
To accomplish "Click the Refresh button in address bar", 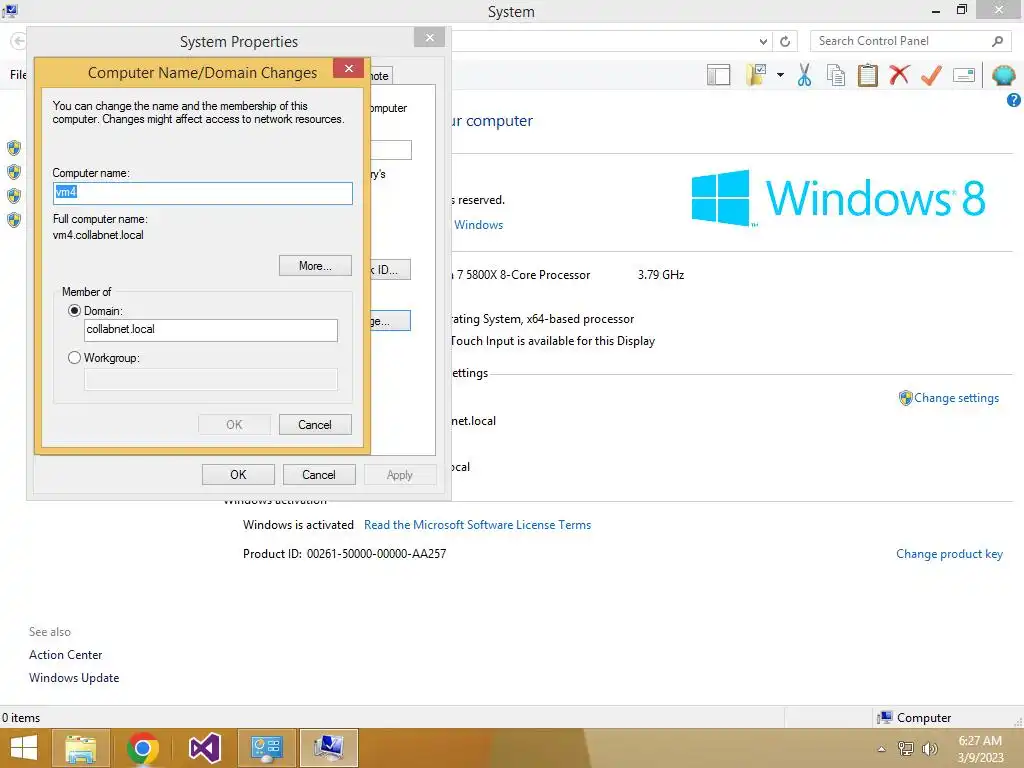I will coord(785,41).
